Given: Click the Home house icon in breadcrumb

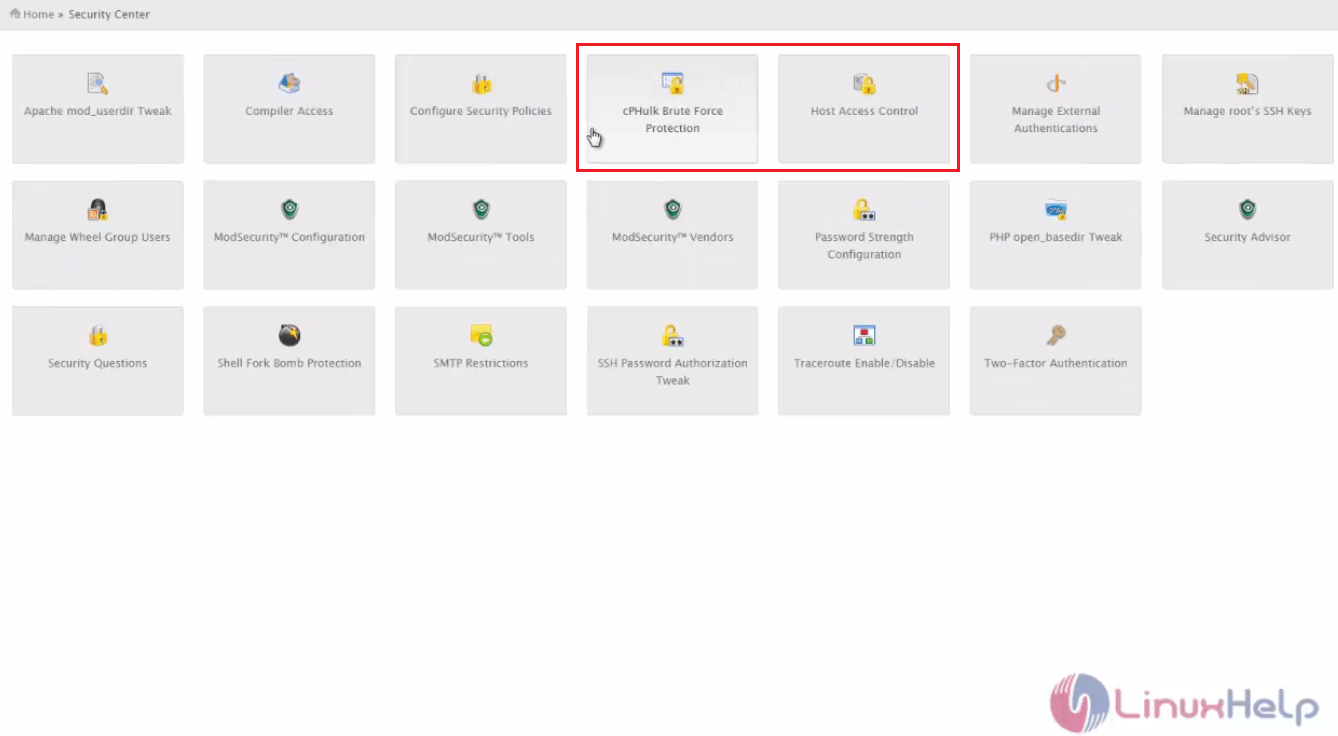Looking at the screenshot, I should coord(15,14).
